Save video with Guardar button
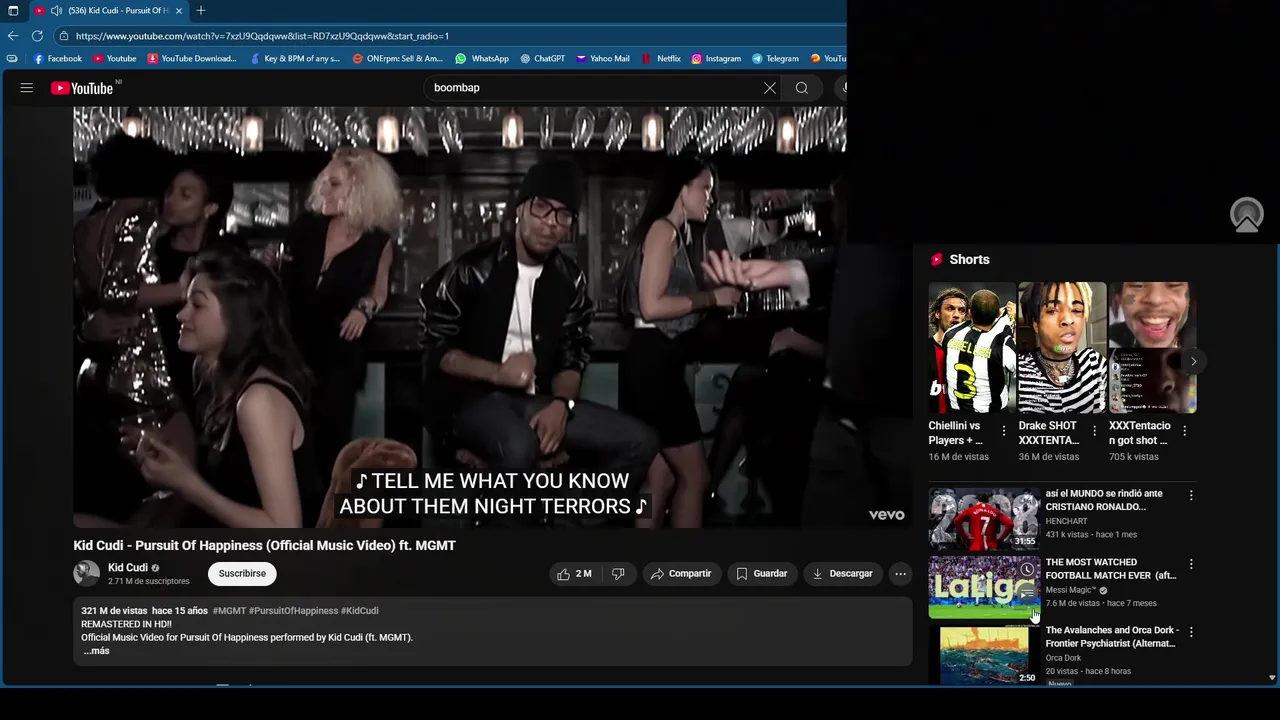The width and height of the screenshot is (1280, 720). click(x=761, y=574)
